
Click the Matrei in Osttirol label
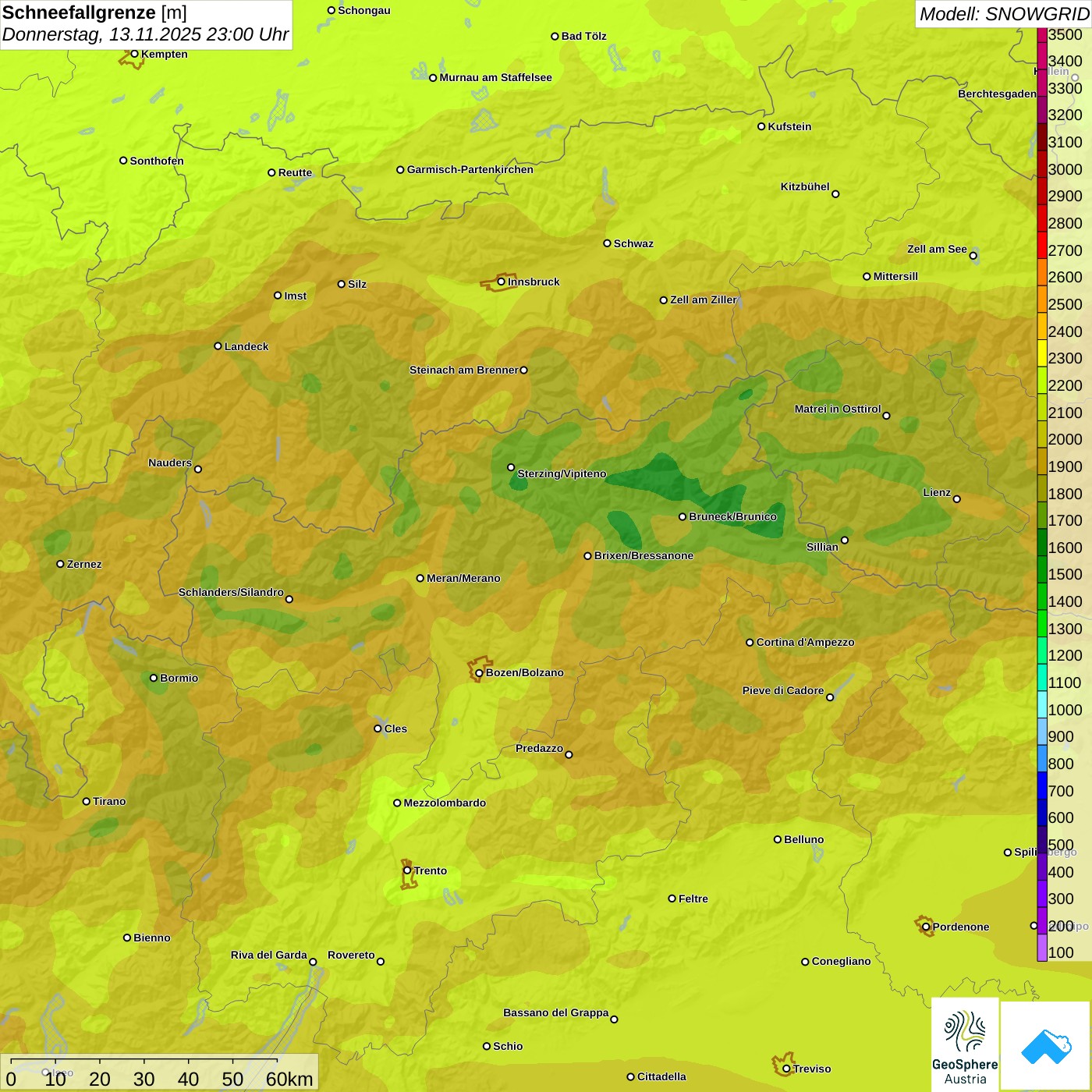pos(838,409)
